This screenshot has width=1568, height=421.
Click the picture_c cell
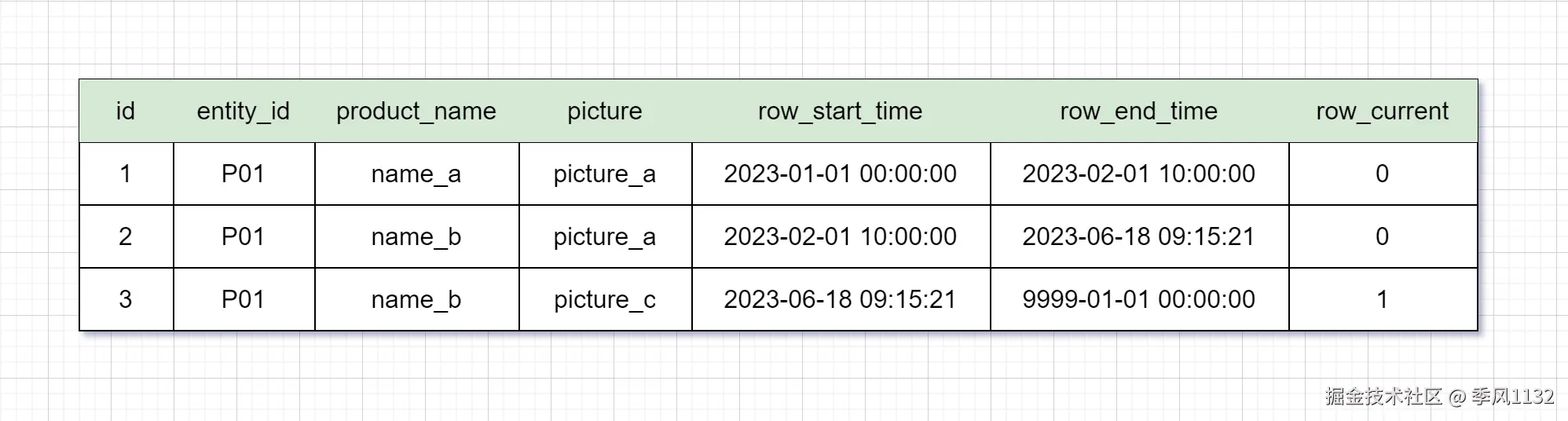point(605,299)
